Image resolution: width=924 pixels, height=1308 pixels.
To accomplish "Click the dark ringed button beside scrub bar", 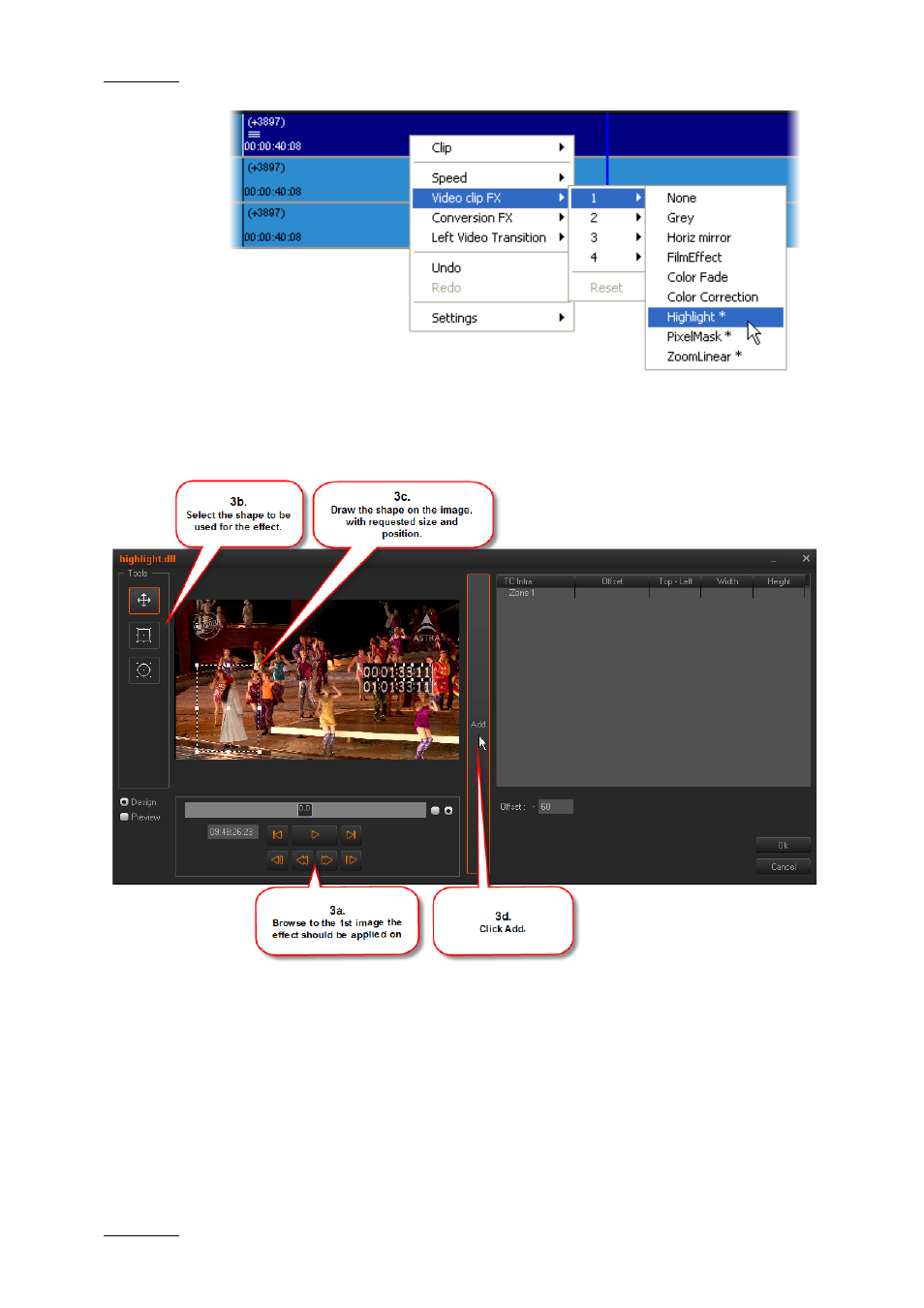I will [x=448, y=810].
